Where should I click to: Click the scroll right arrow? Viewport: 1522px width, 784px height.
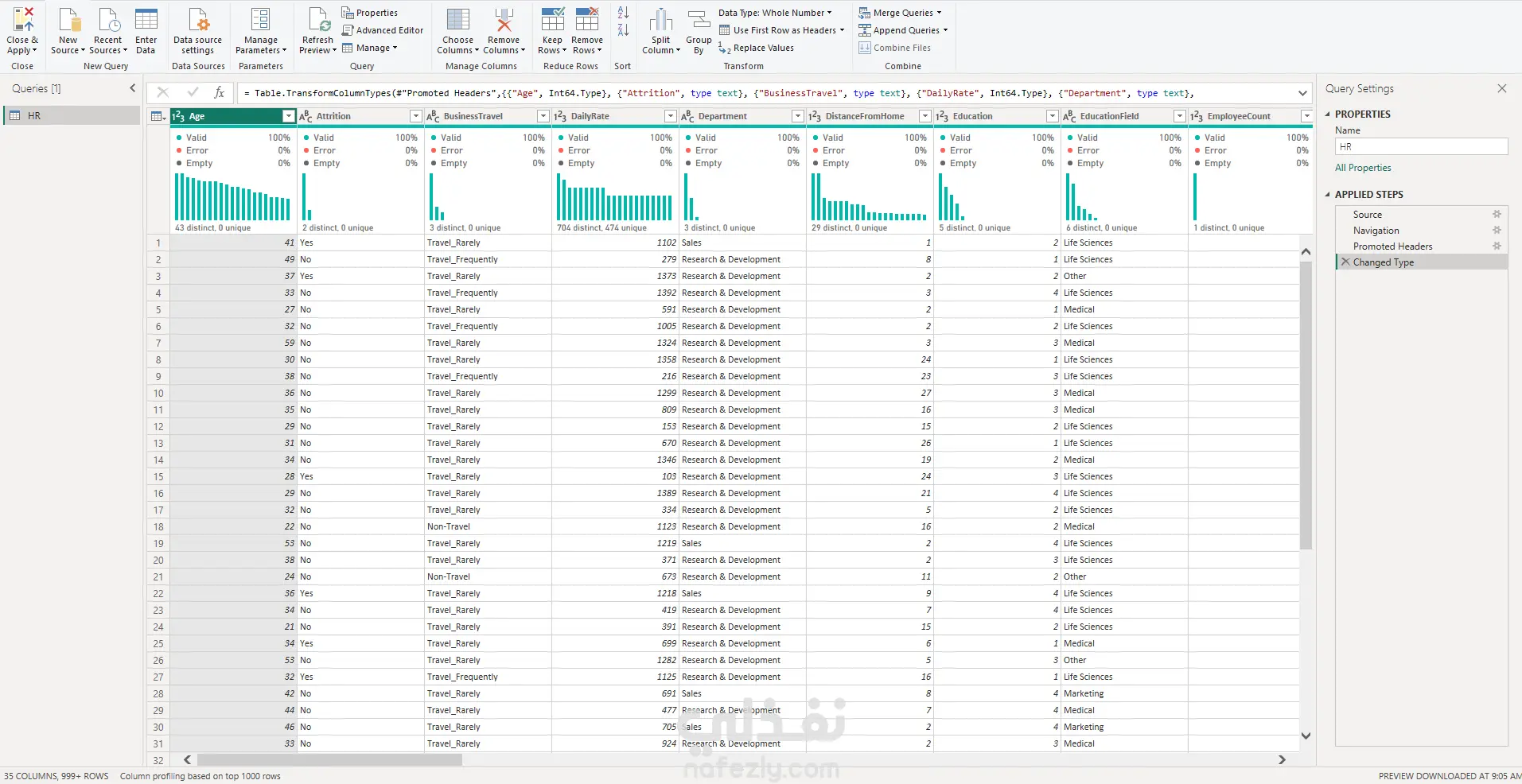[1282, 759]
